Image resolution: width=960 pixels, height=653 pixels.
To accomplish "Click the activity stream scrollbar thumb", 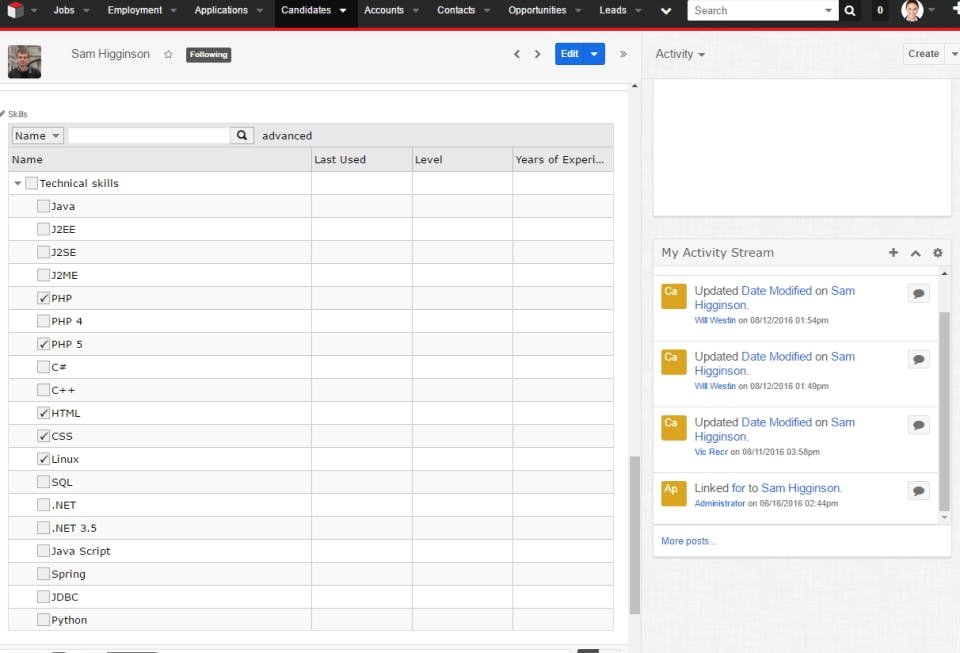I will point(944,411).
